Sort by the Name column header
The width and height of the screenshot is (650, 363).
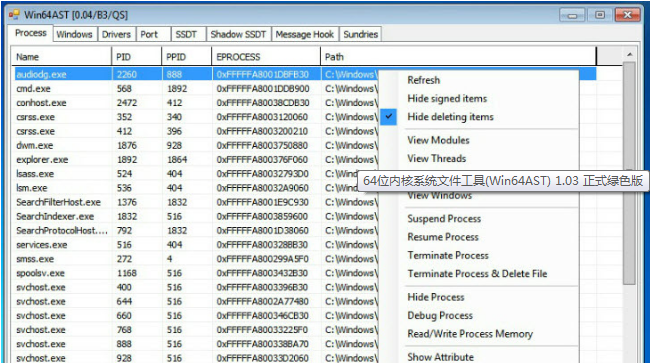point(62,57)
